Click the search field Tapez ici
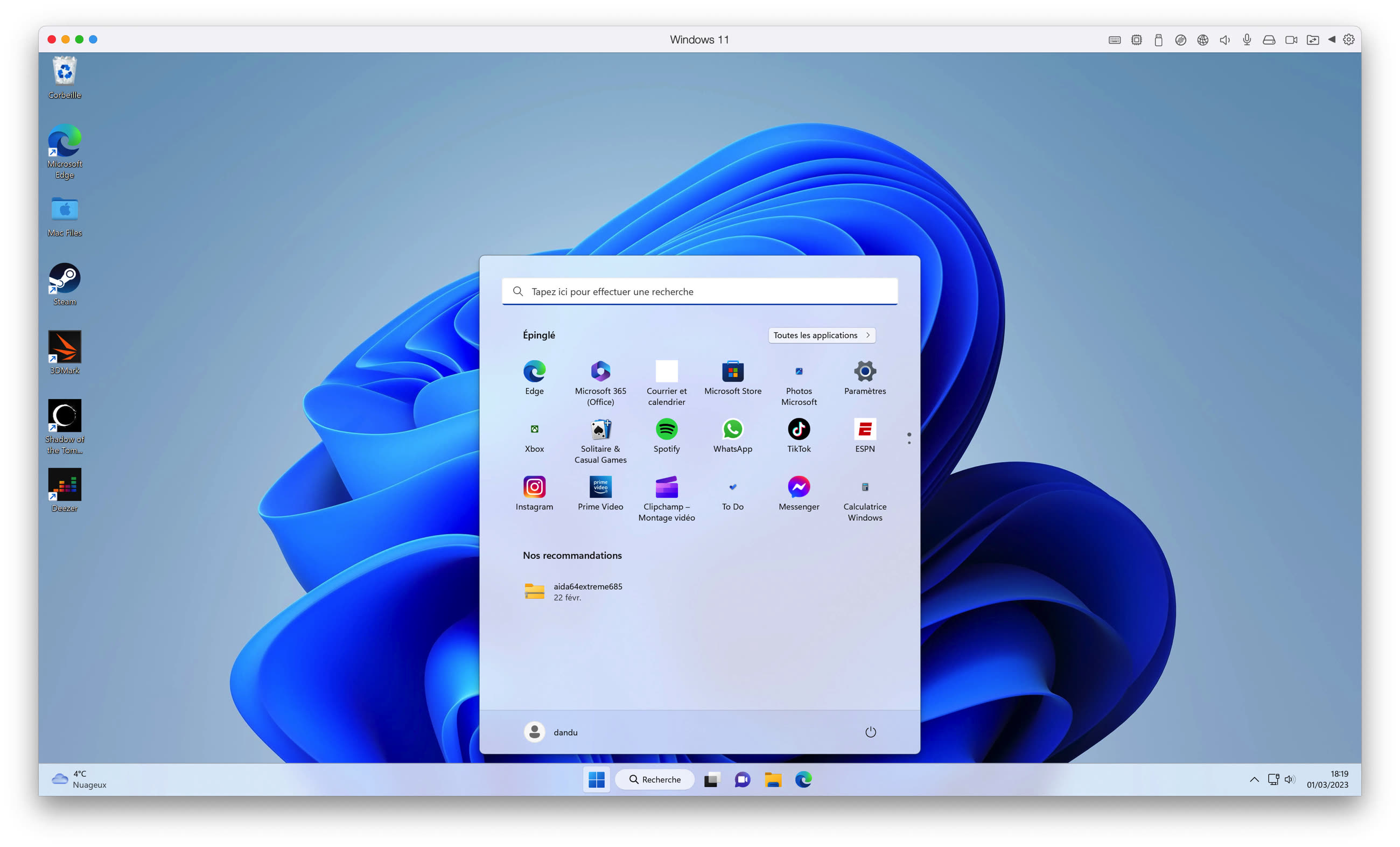 coord(699,291)
